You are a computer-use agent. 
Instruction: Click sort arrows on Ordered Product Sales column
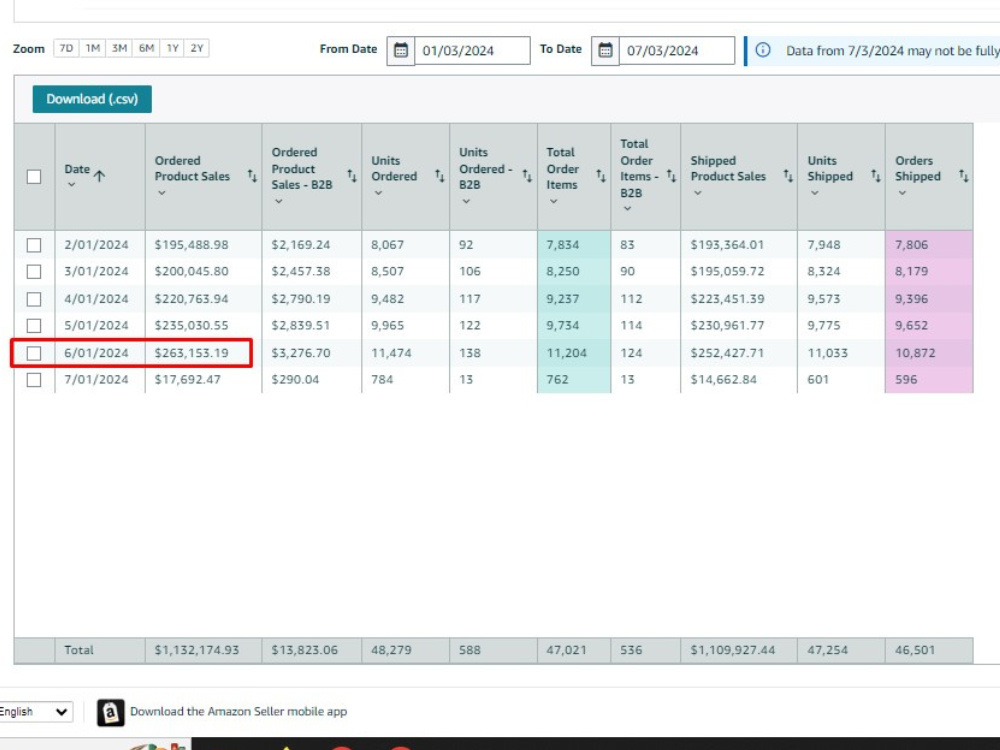coord(253,176)
